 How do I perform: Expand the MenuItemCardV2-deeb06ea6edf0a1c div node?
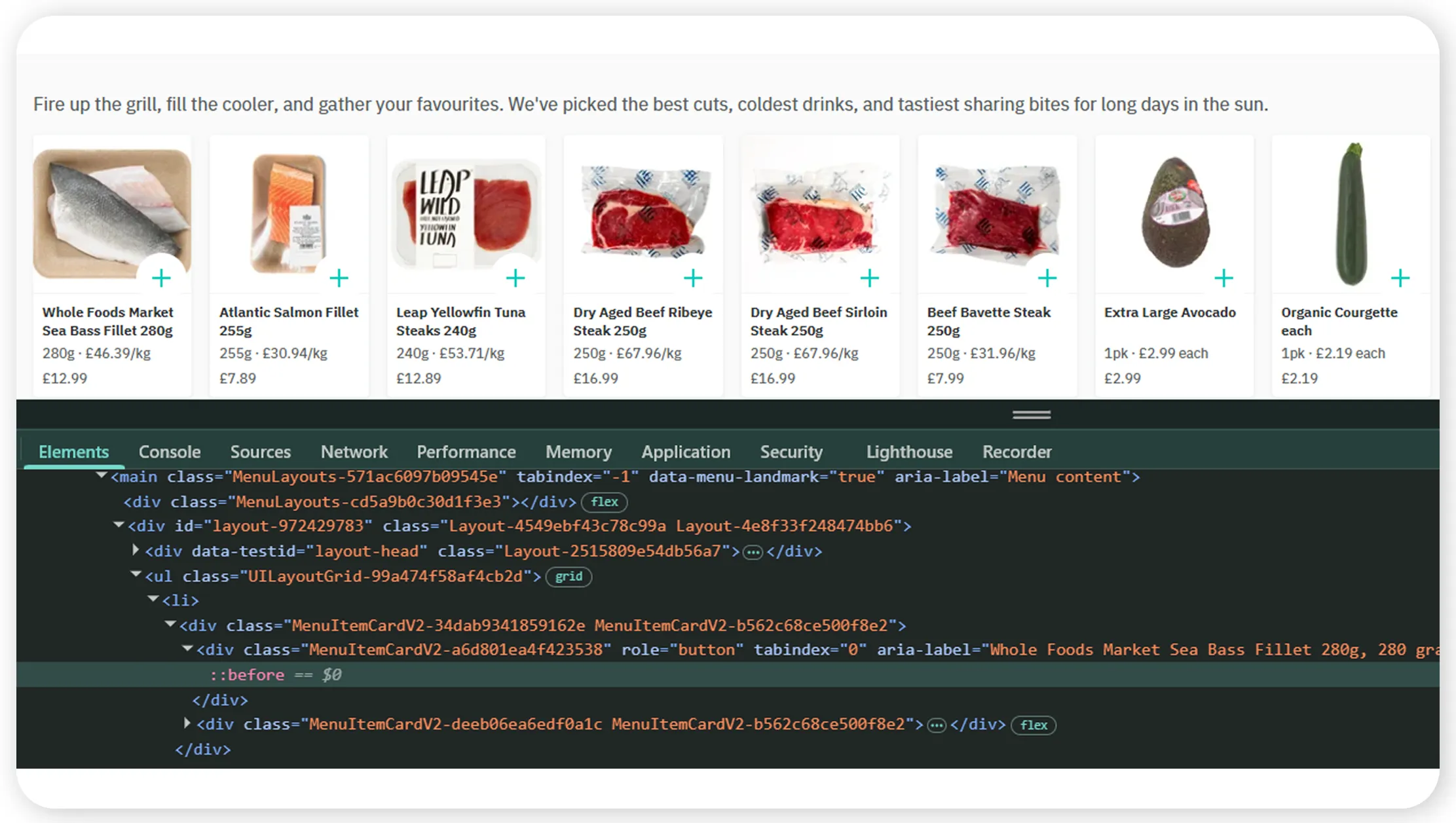[x=187, y=723]
